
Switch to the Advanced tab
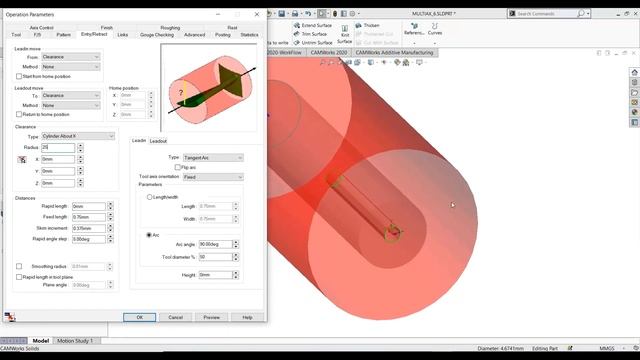[x=194, y=35]
